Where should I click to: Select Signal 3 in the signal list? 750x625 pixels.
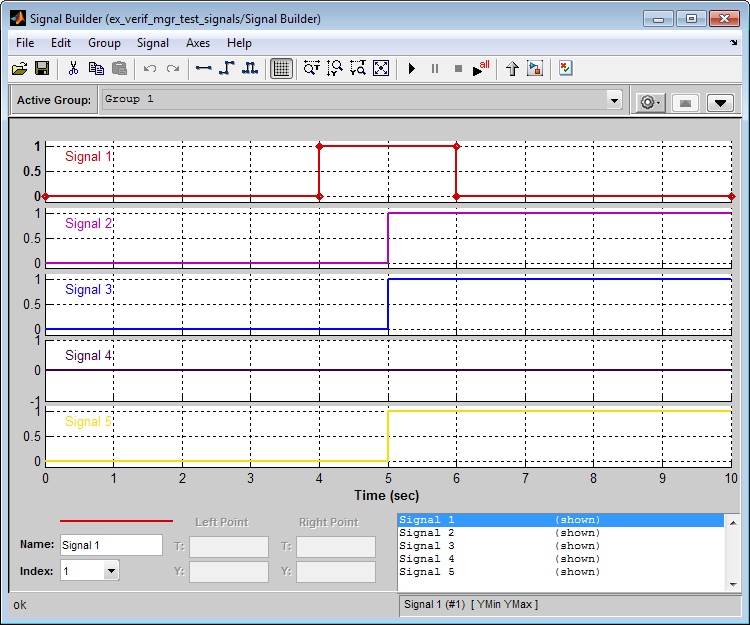426,546
